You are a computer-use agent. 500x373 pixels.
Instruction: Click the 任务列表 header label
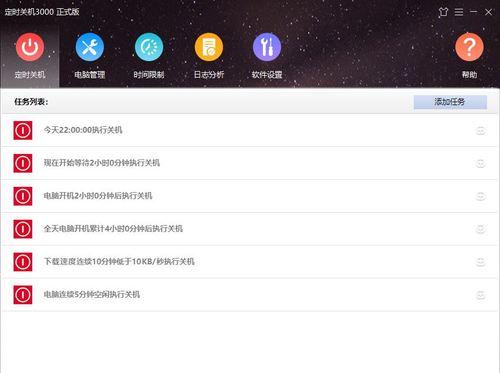tap(31, 102)
